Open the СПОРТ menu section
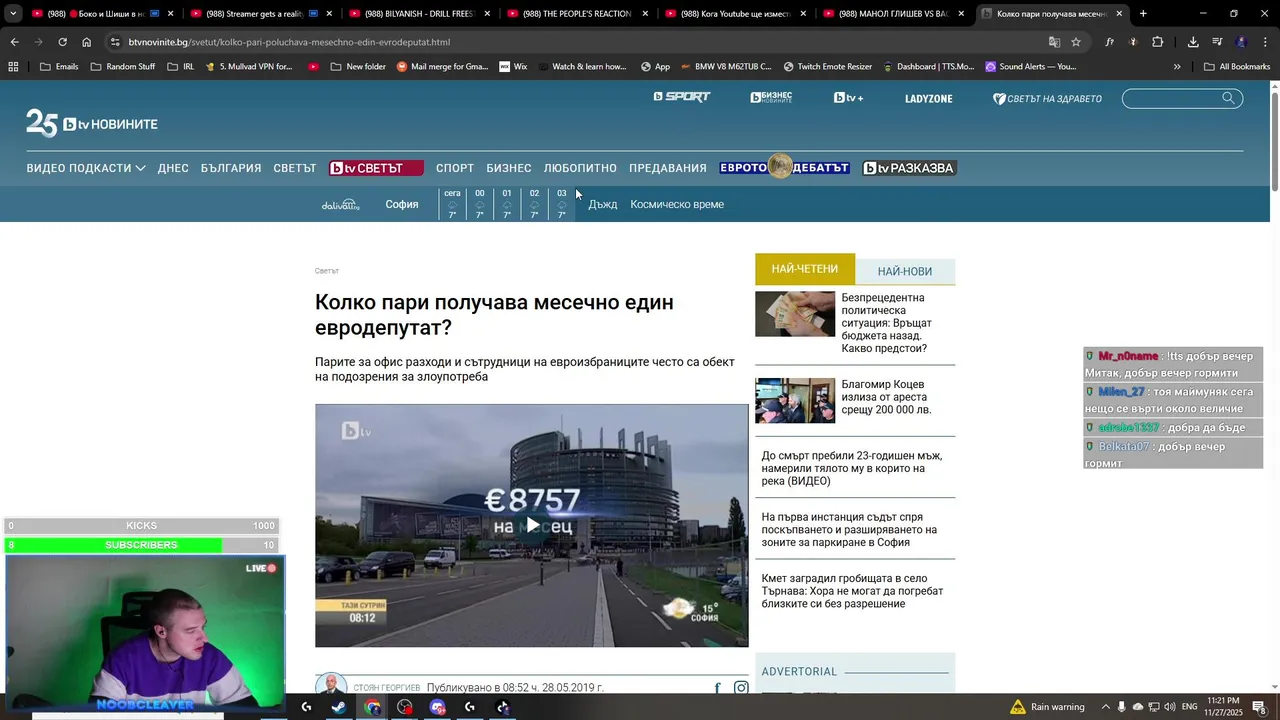 [455, 168]
